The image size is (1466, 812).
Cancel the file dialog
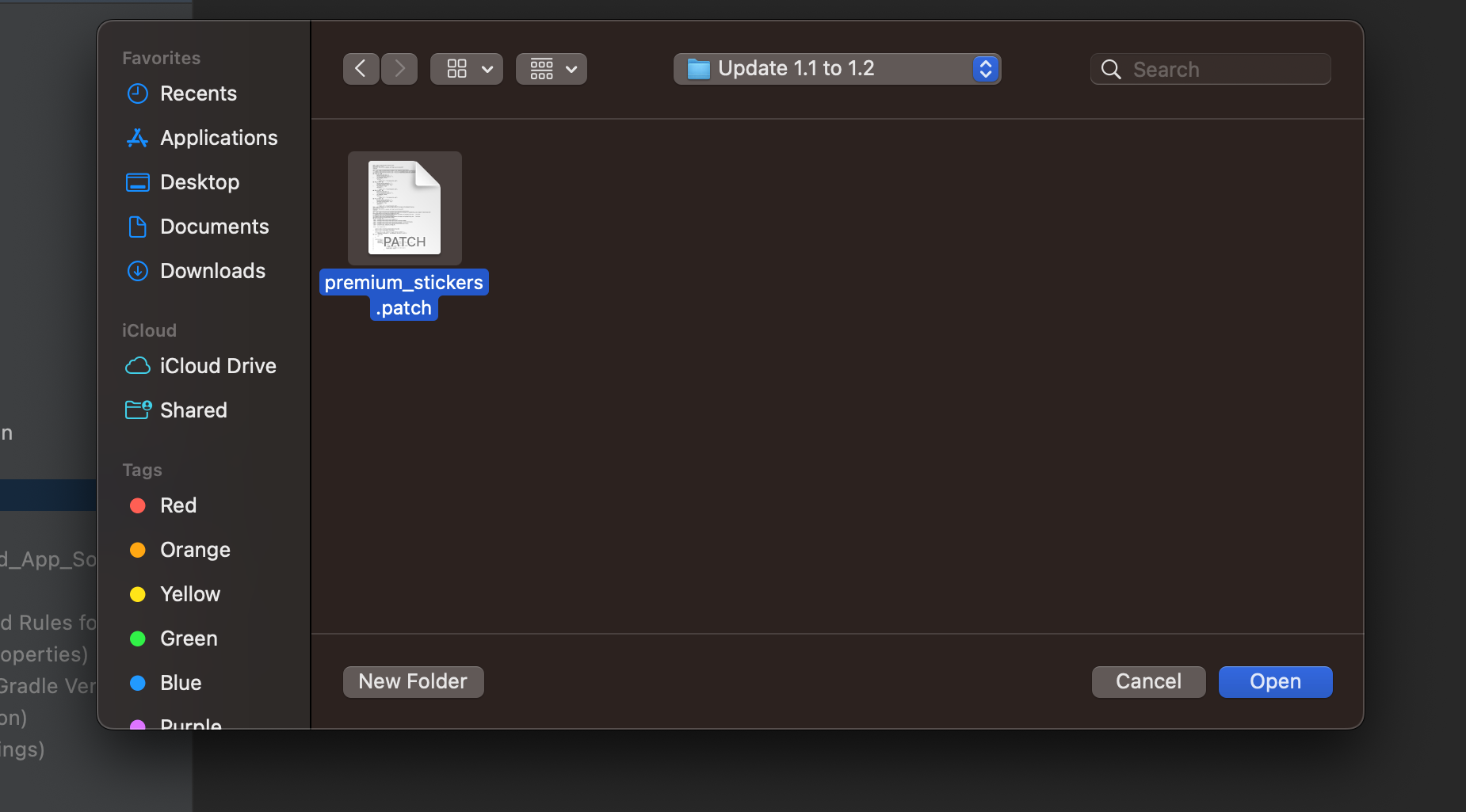[x=1148, y=682]
